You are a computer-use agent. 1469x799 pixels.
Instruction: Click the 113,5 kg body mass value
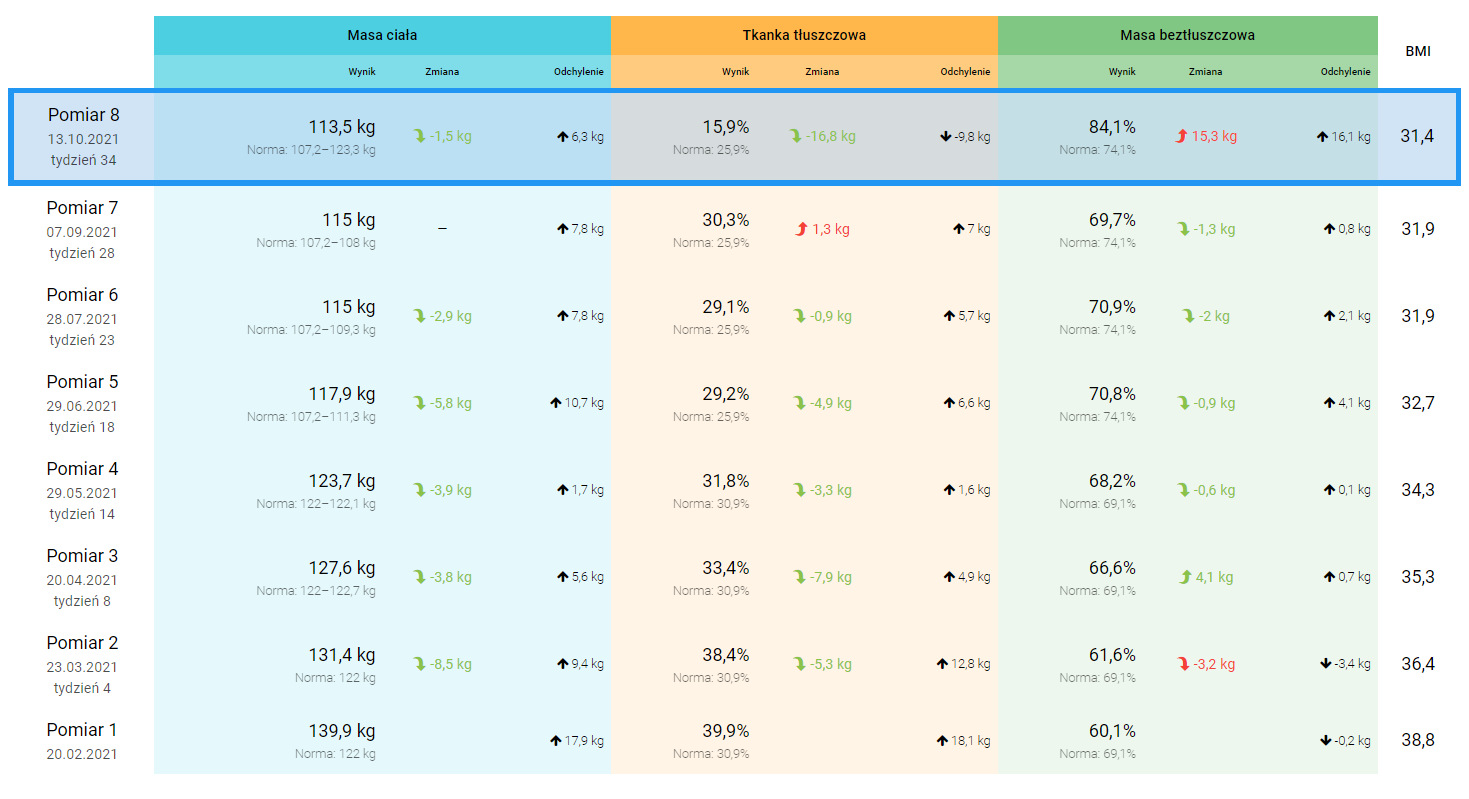[342, 127]
